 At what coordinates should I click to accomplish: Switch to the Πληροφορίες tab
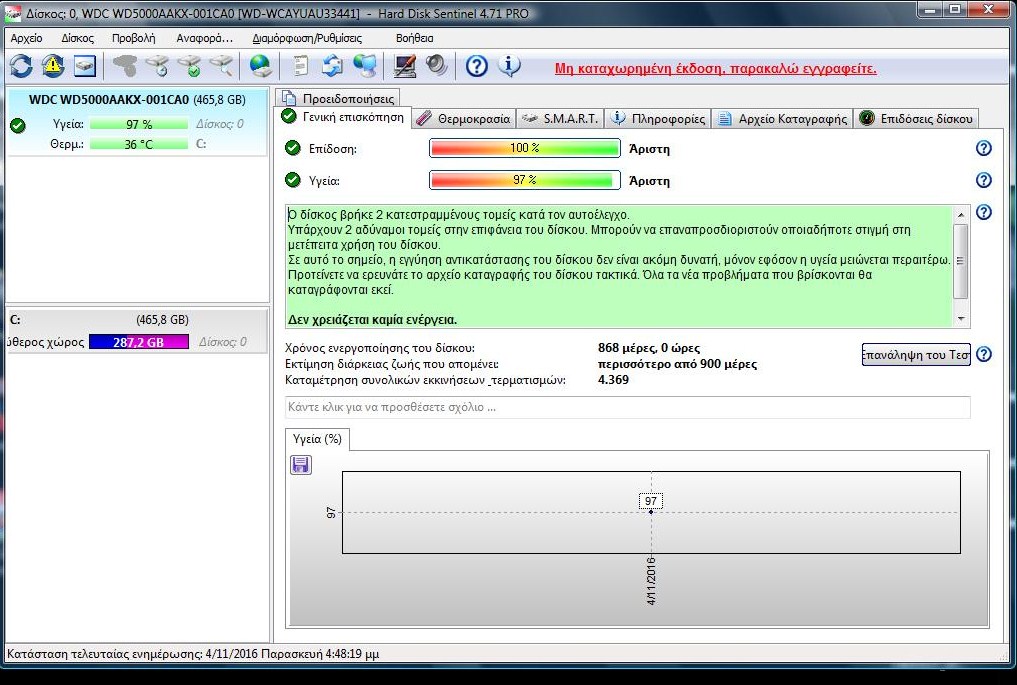[658, 119]
